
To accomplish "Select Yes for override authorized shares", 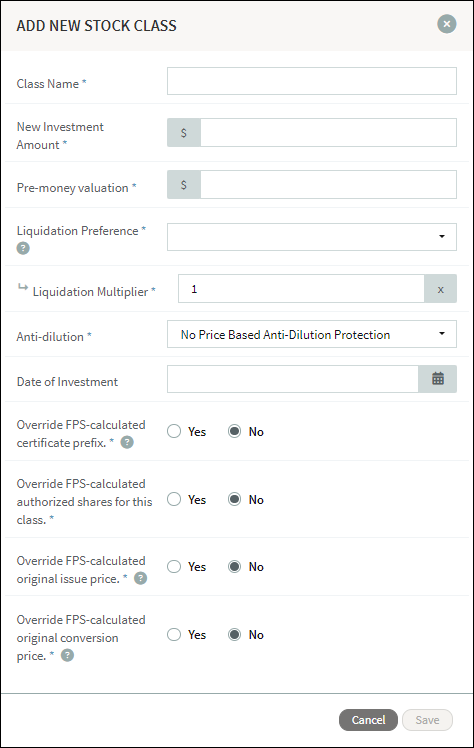I will [x=174, y=499].
